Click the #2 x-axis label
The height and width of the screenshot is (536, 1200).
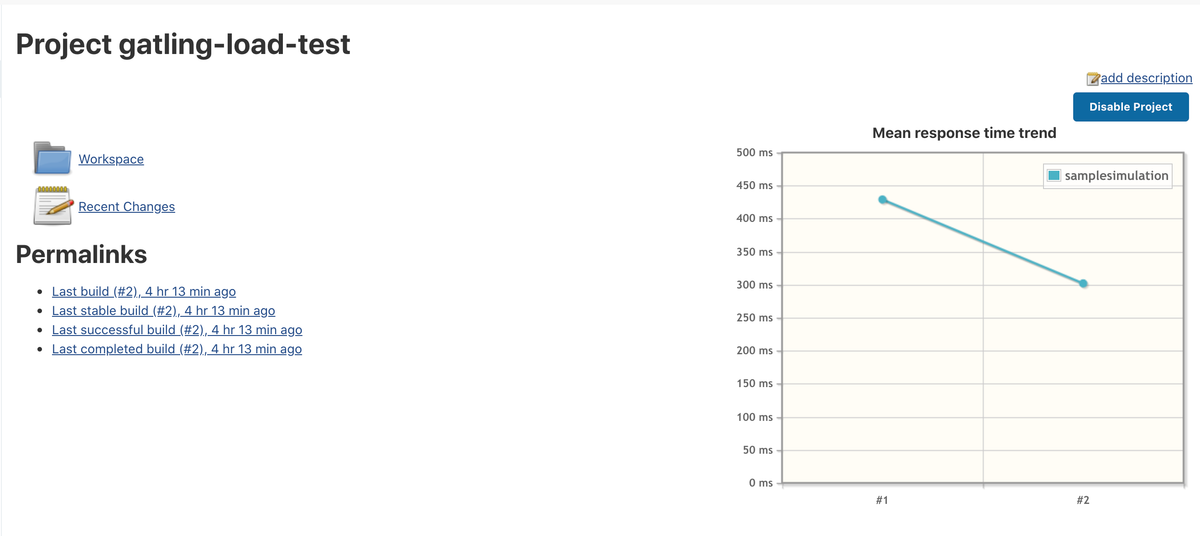1083,499
